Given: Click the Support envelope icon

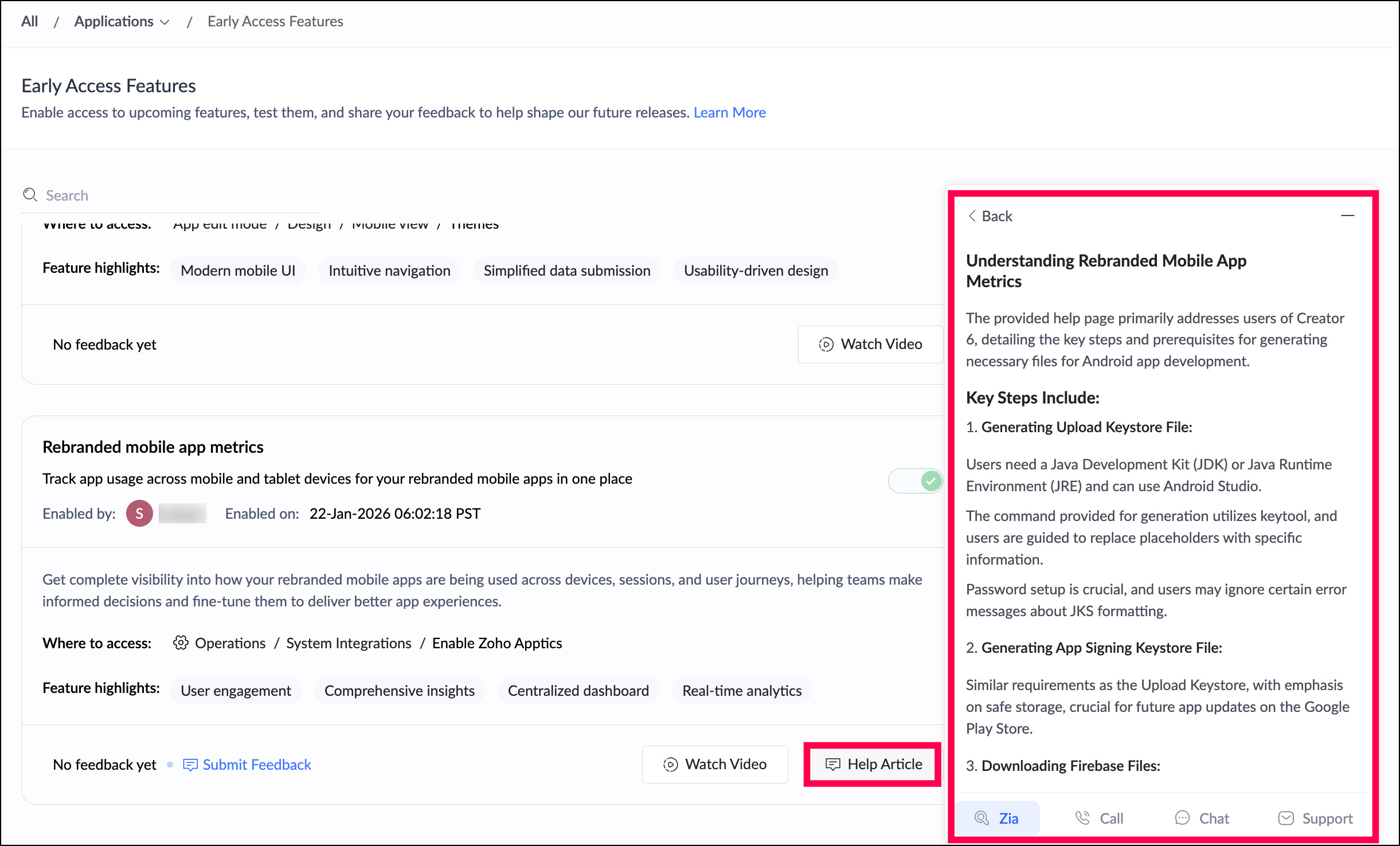Looking at the screenshot, I should click(1286, 818).
